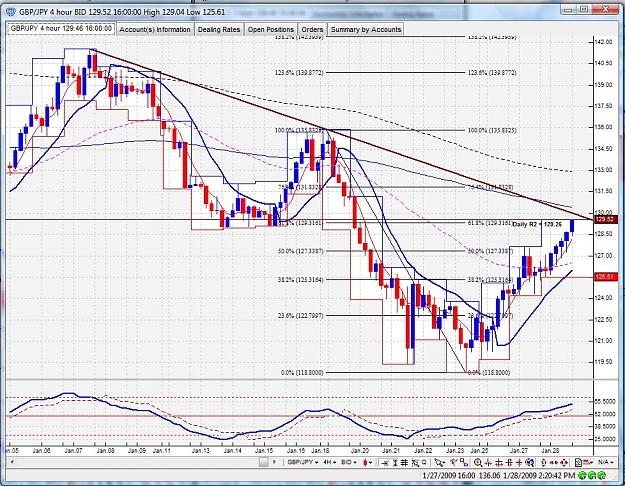Switch to the Open Positions tab

[x=271, y=30]
